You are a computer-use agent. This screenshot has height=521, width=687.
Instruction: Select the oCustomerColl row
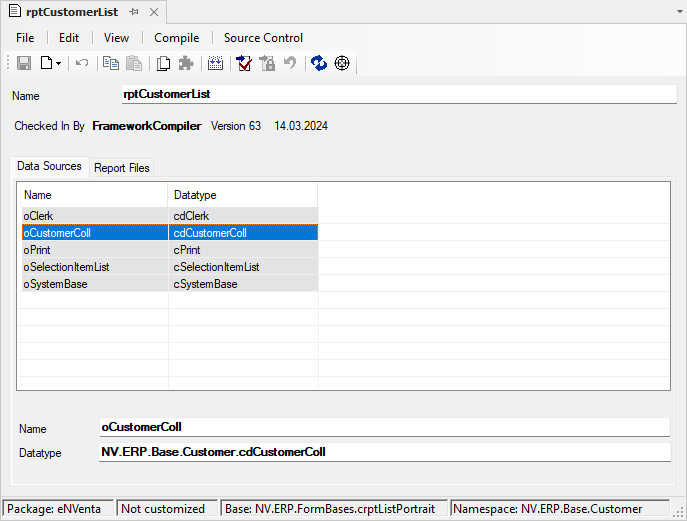point(170,233)
